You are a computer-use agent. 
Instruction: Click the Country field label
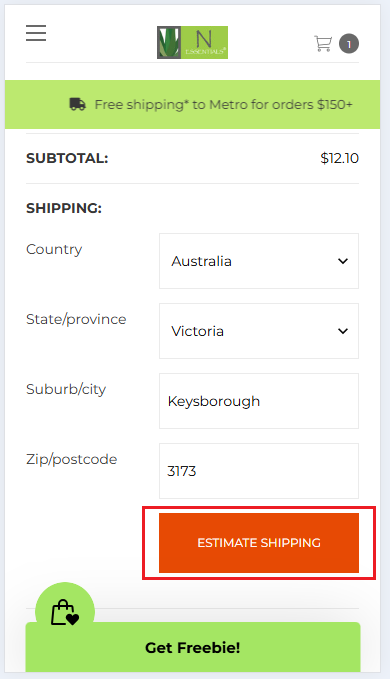click(54, 249)
